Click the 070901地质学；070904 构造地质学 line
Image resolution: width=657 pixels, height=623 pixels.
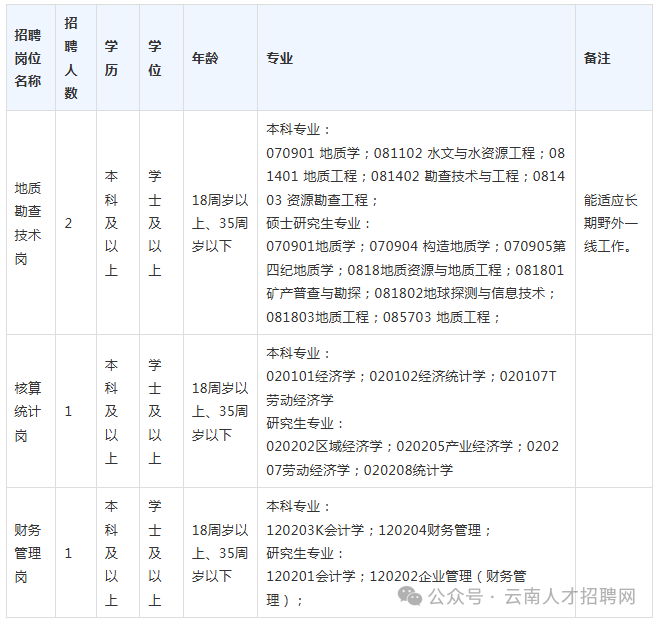pyautogui.click(x=416, y=246)
